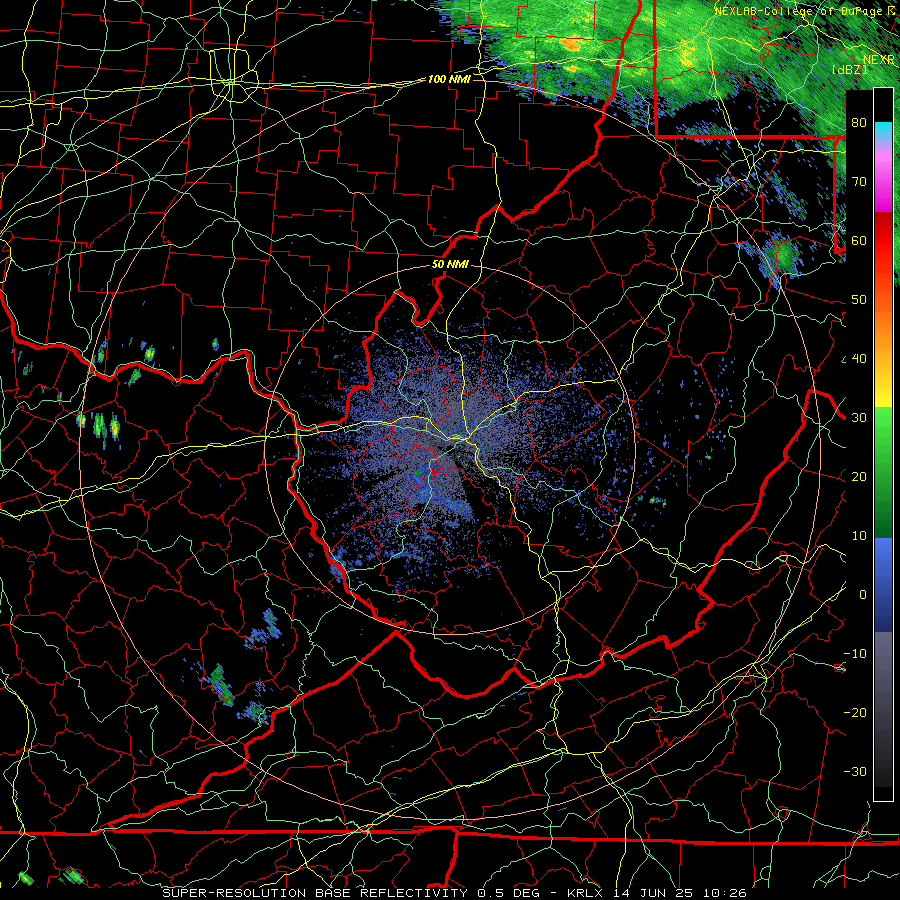Click the -10 value on the color scale

pyautogui.click(x=855, y=654)
